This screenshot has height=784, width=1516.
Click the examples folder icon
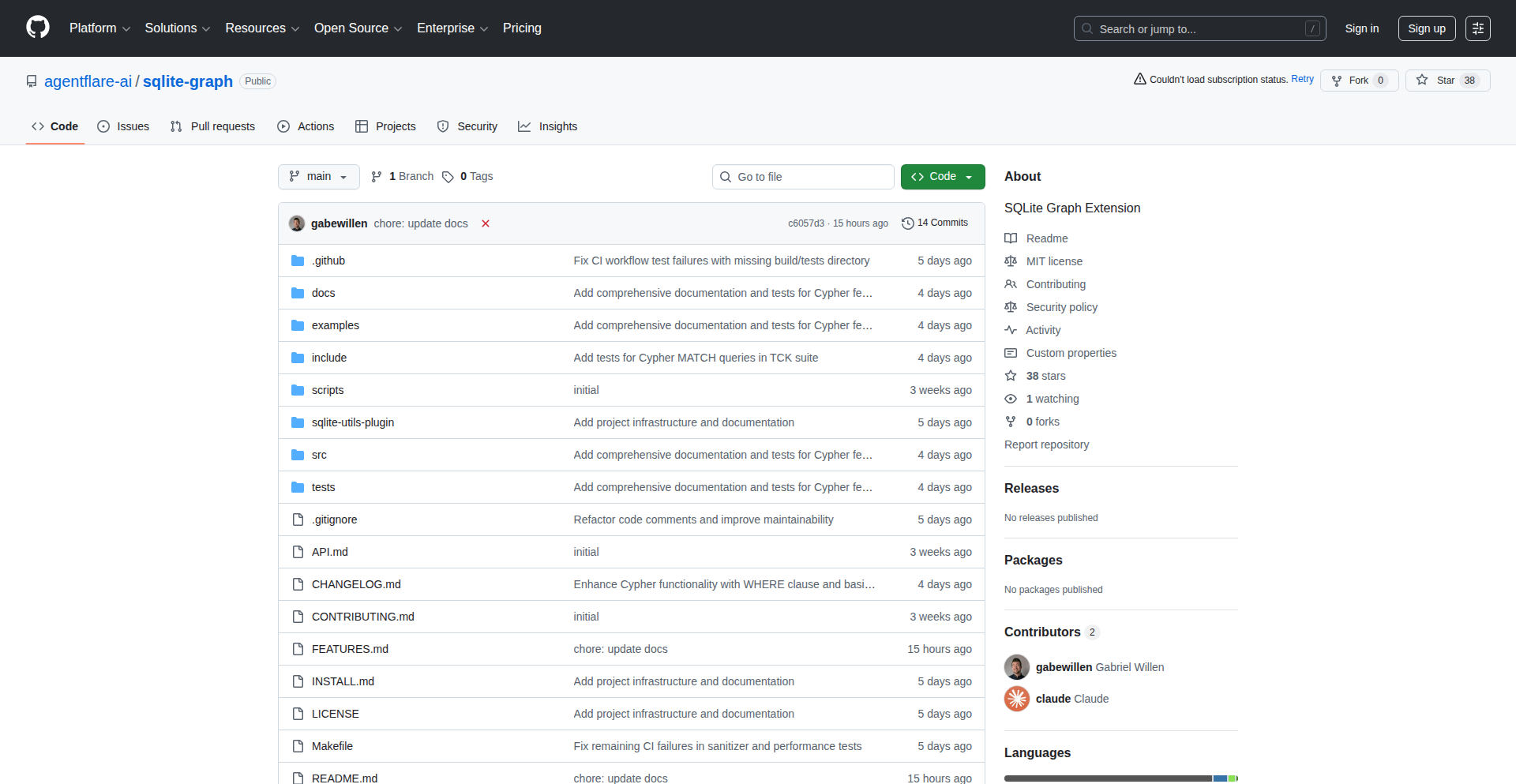click(x=298, y=325)
